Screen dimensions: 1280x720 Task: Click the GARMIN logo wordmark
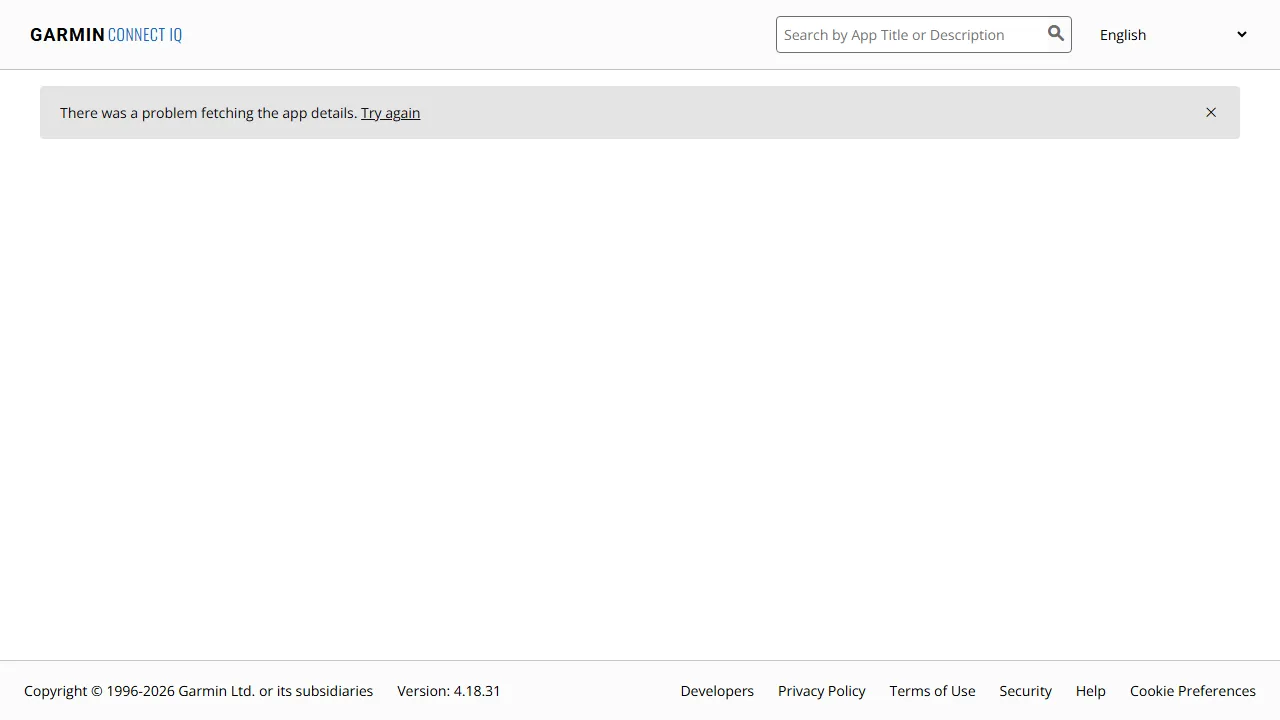point(67,35)
